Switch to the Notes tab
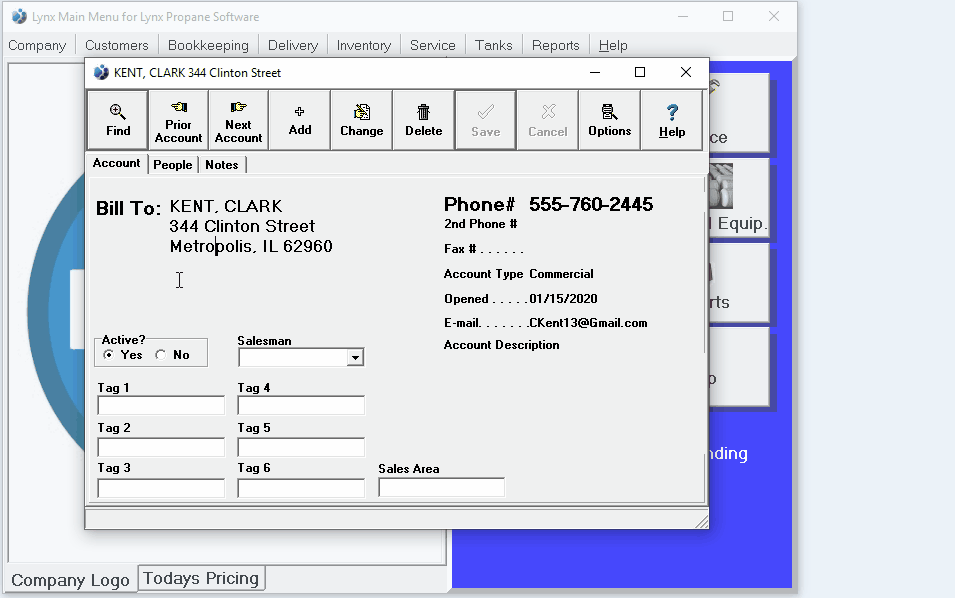This screenshot has height=598, width=955. (222, 165)
